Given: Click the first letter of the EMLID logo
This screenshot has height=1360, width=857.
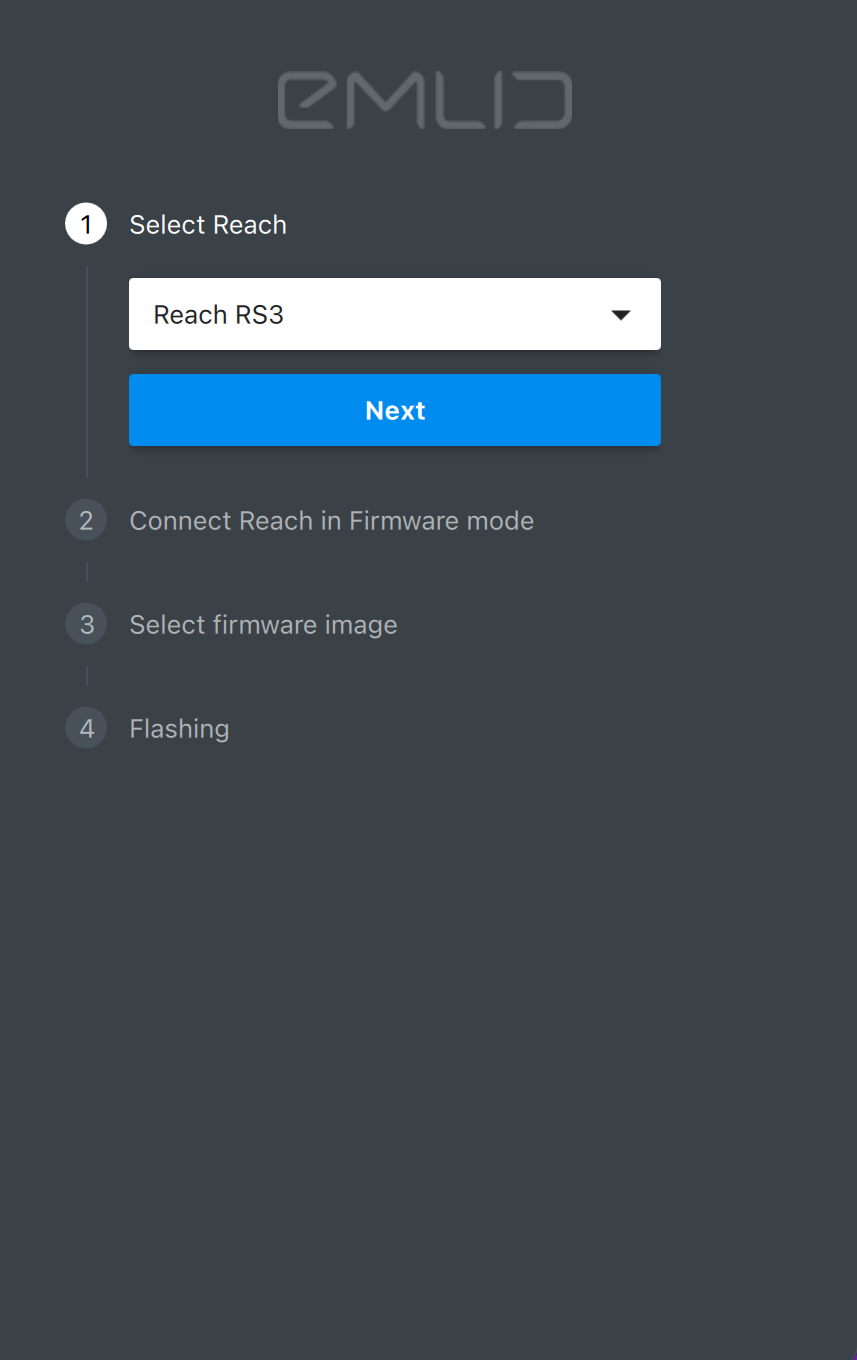Looking at the screenshot, I should (305, 100).
